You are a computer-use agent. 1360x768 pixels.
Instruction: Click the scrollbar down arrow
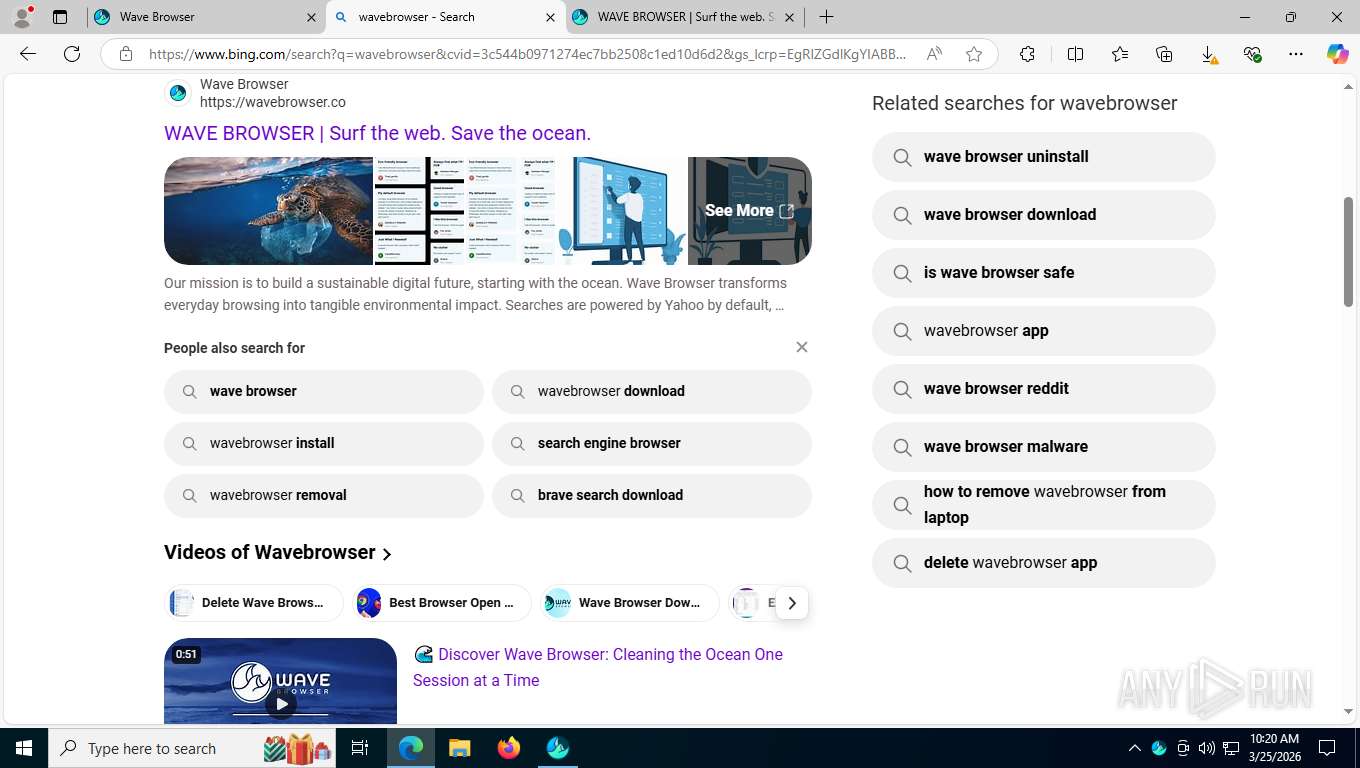[1348, 712]
